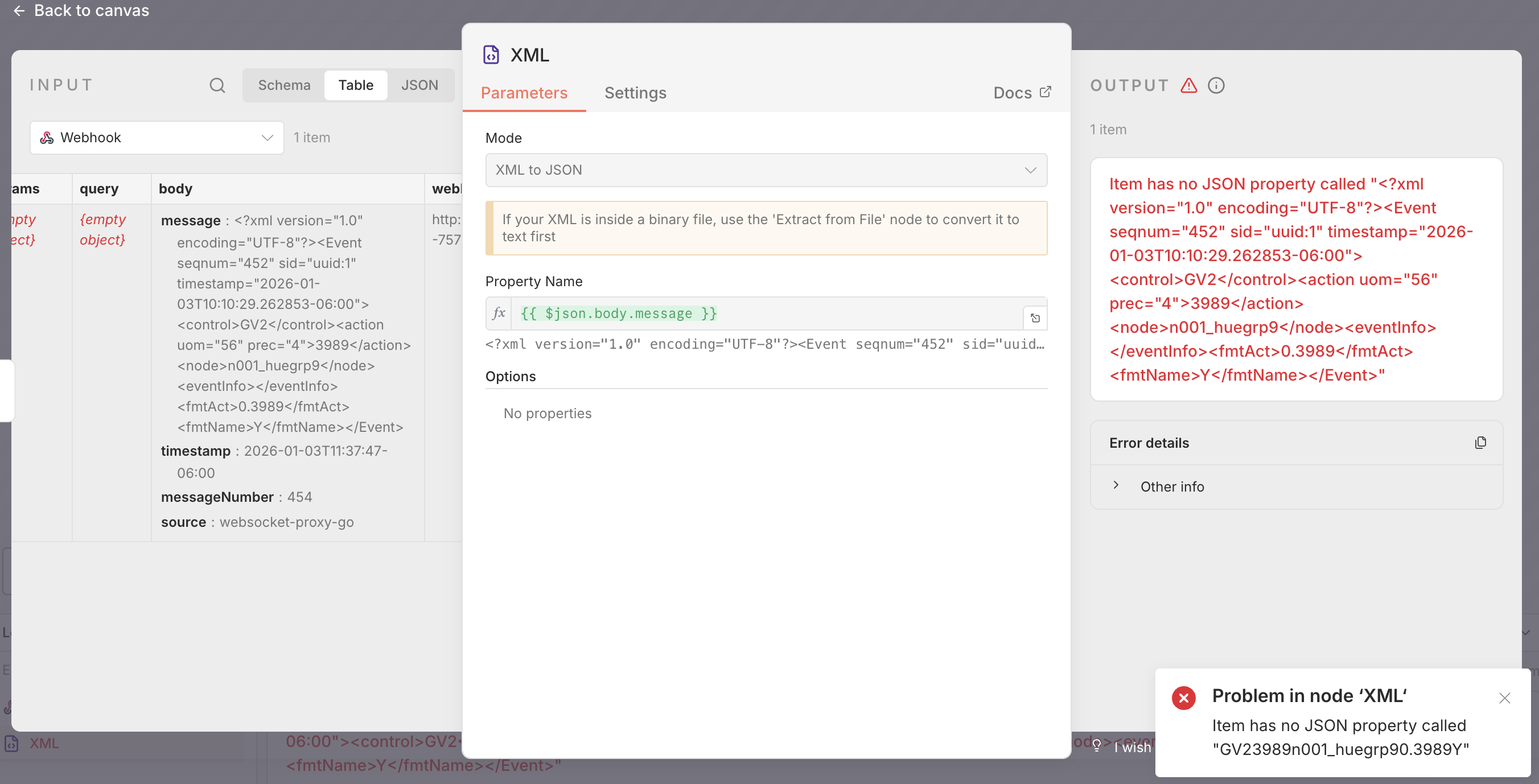The height and width of the screenshot is (784, 1539).
Task: Expand the Other info section
Action: [x=1116, y=485]
